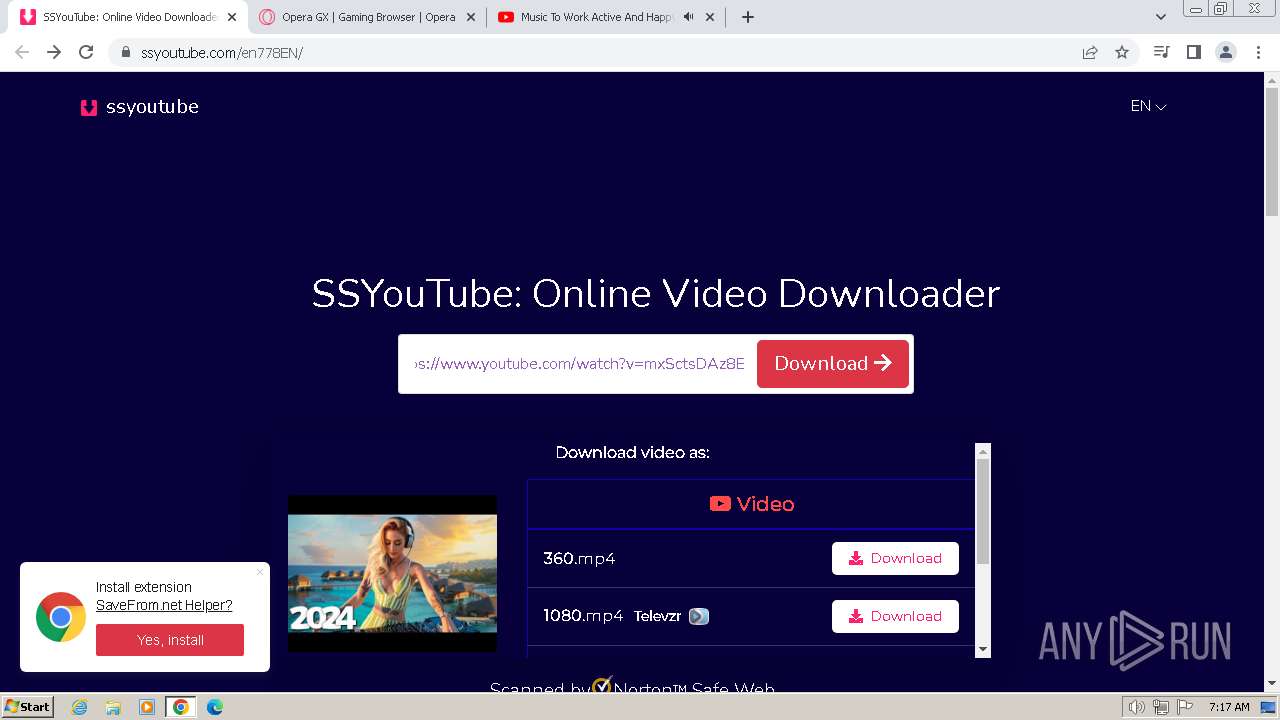This screenshot has width=1280, height=720.
Task: Click the volume tray icon
Action: (1137, 708)
